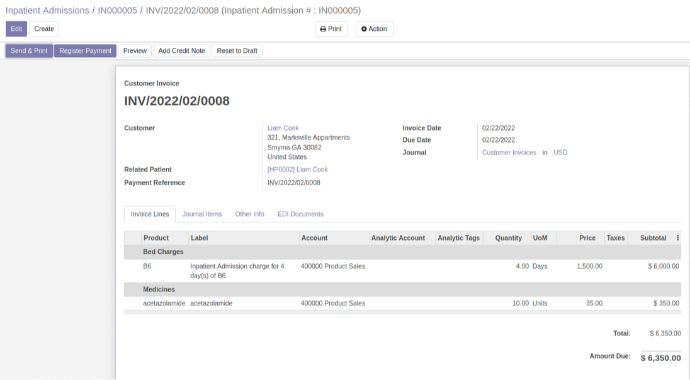This screenshot has width=690, height=380.
Task: Open the USD currency link
Action: 560,153
